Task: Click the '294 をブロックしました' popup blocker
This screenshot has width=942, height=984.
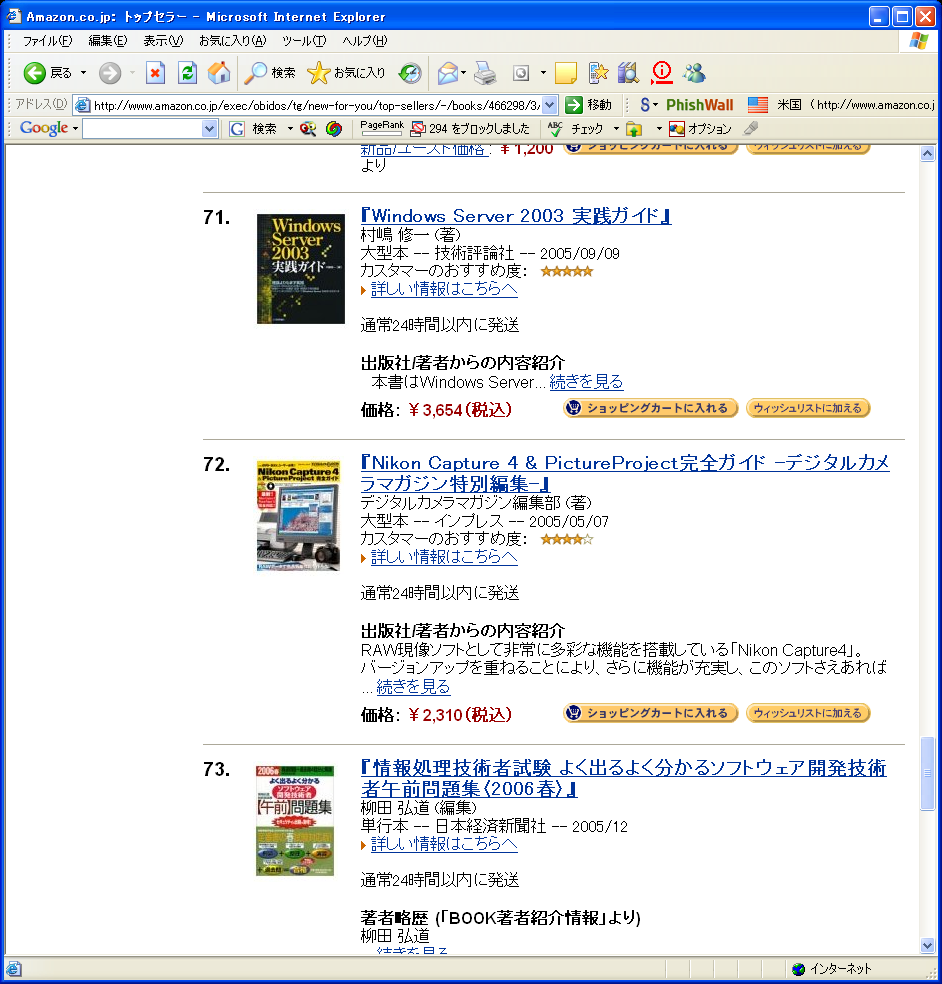Action: pyautogui.click(x=470, y=129)
